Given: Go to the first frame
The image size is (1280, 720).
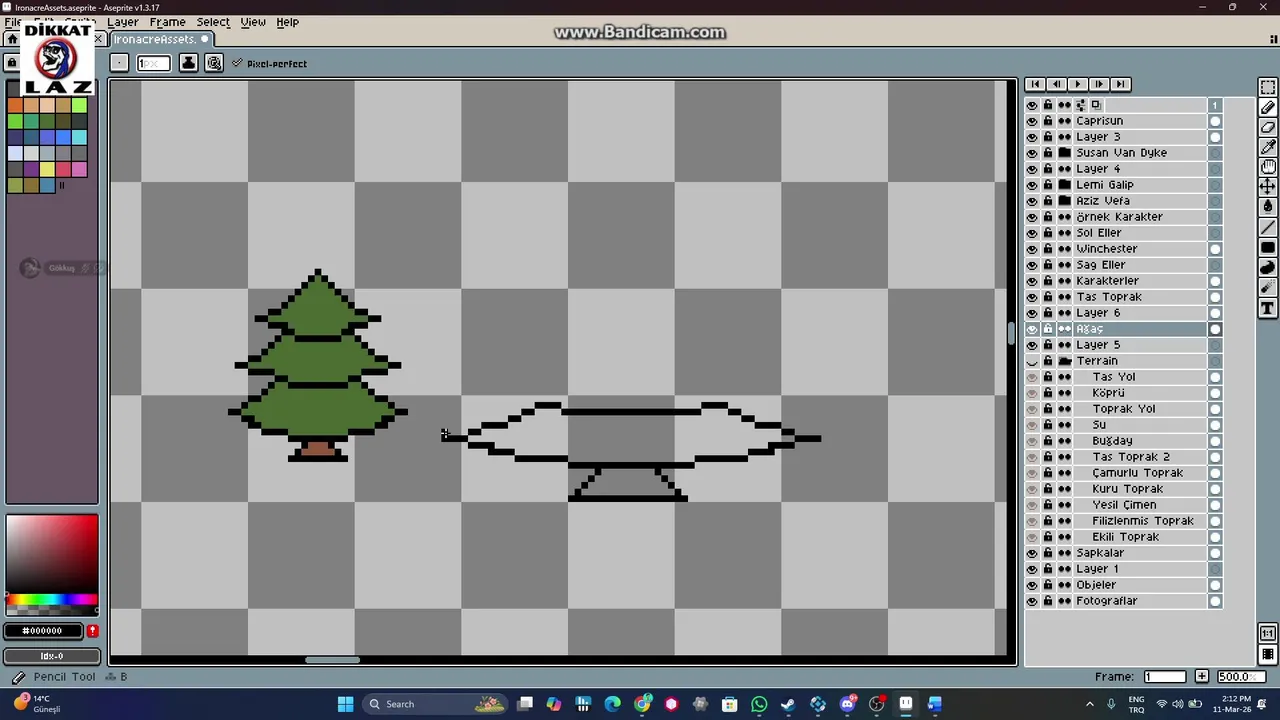Looking at the screenshot, I should point(1035,84).
